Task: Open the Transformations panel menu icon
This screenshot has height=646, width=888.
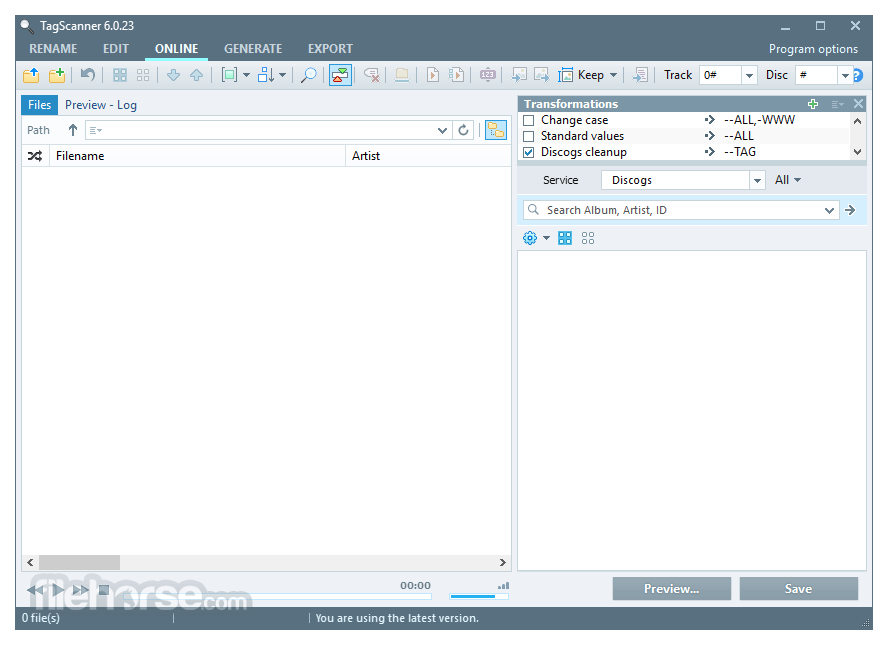Action: (x=837, y=104)
